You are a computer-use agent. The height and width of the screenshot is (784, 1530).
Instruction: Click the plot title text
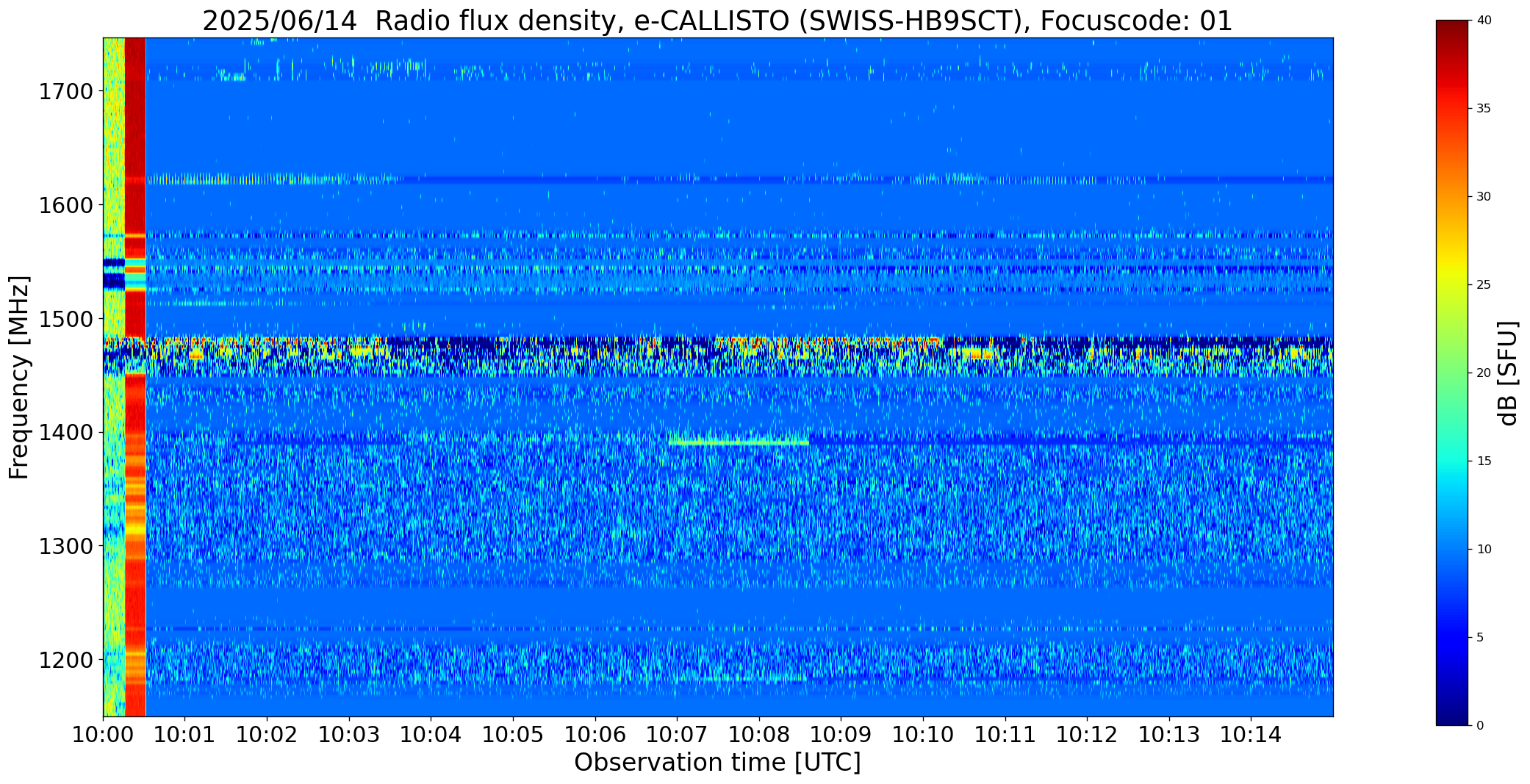coord(717,21)
